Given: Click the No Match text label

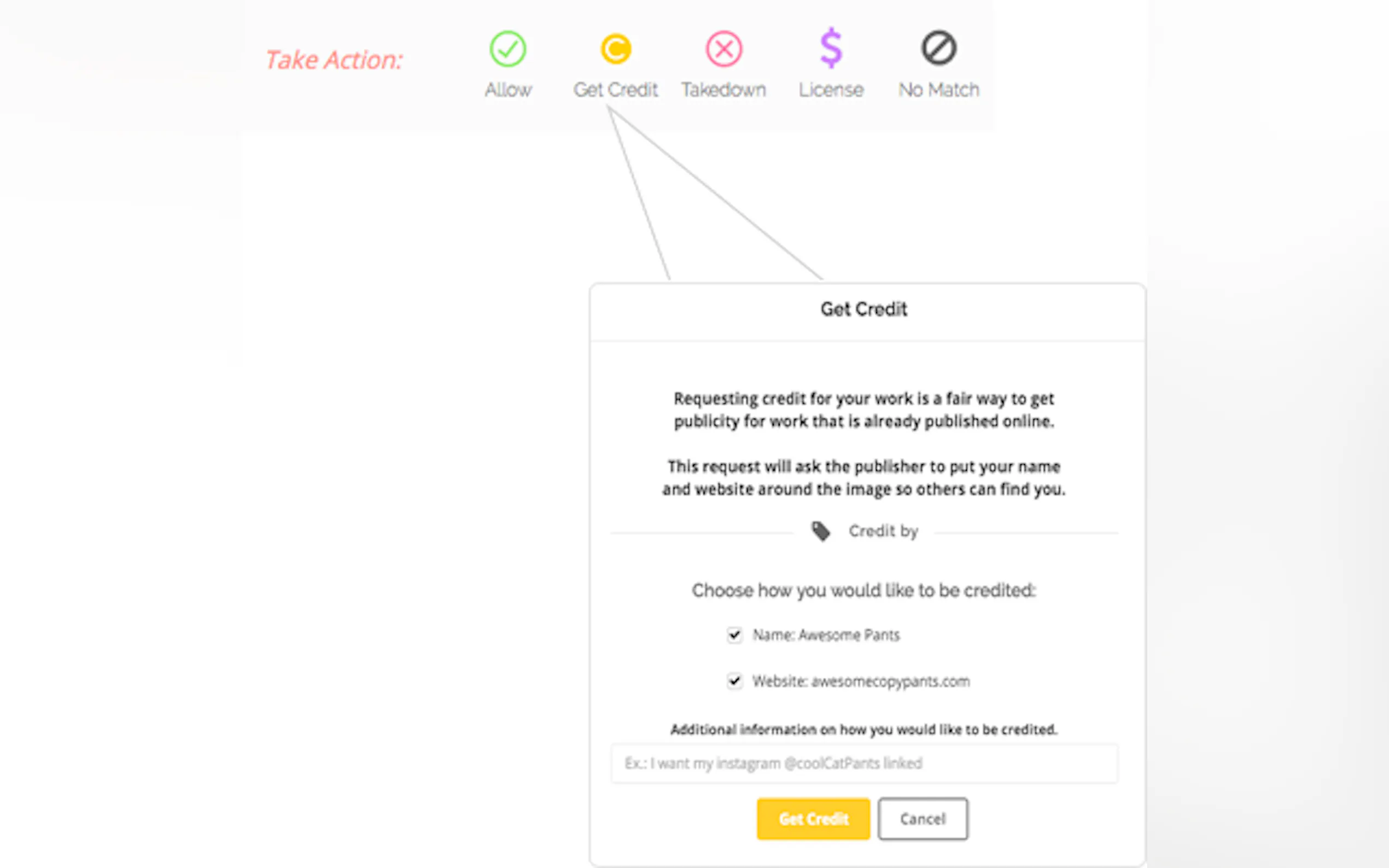Looking at the screenshot, I should [939, 90].
